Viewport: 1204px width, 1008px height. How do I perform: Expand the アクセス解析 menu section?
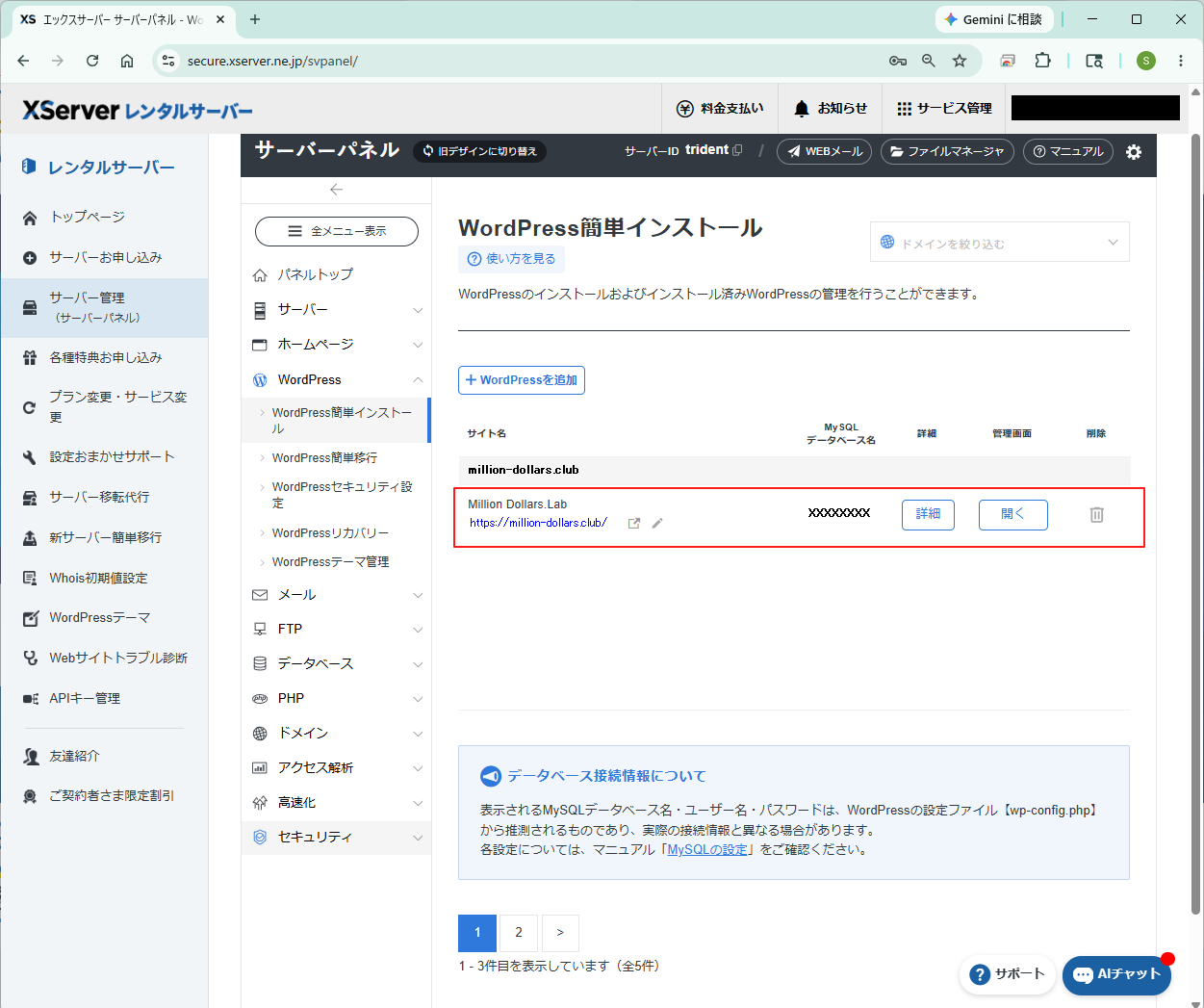(x=337, y=767)
